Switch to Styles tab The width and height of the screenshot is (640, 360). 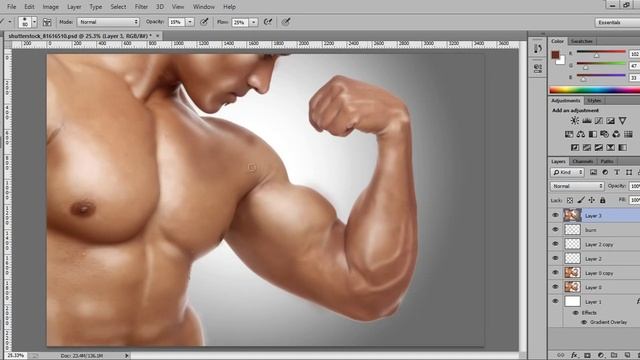pyautogui.click(x=594, y=100)
